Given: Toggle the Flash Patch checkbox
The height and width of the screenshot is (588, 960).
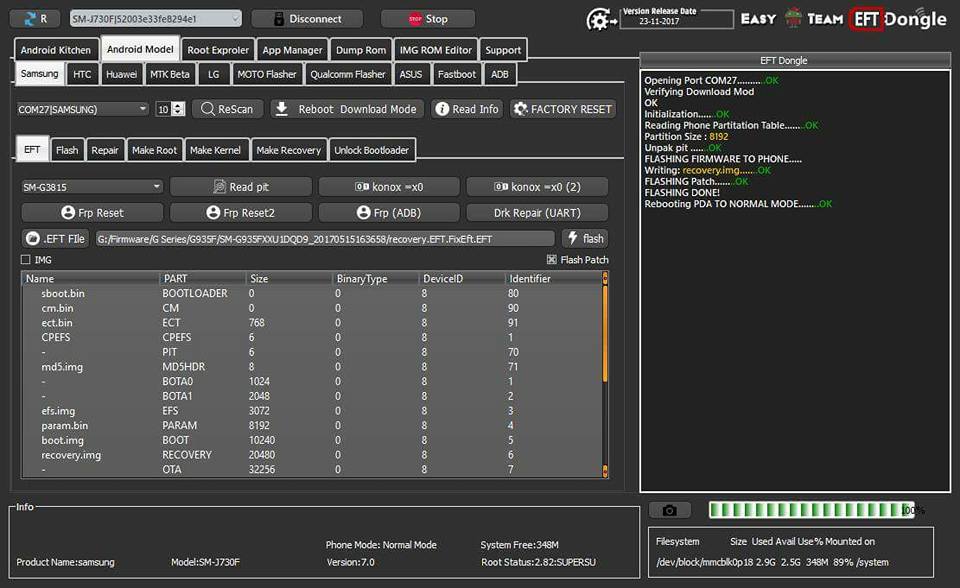Looking at the screenshot, I should (x=552, y=260).
